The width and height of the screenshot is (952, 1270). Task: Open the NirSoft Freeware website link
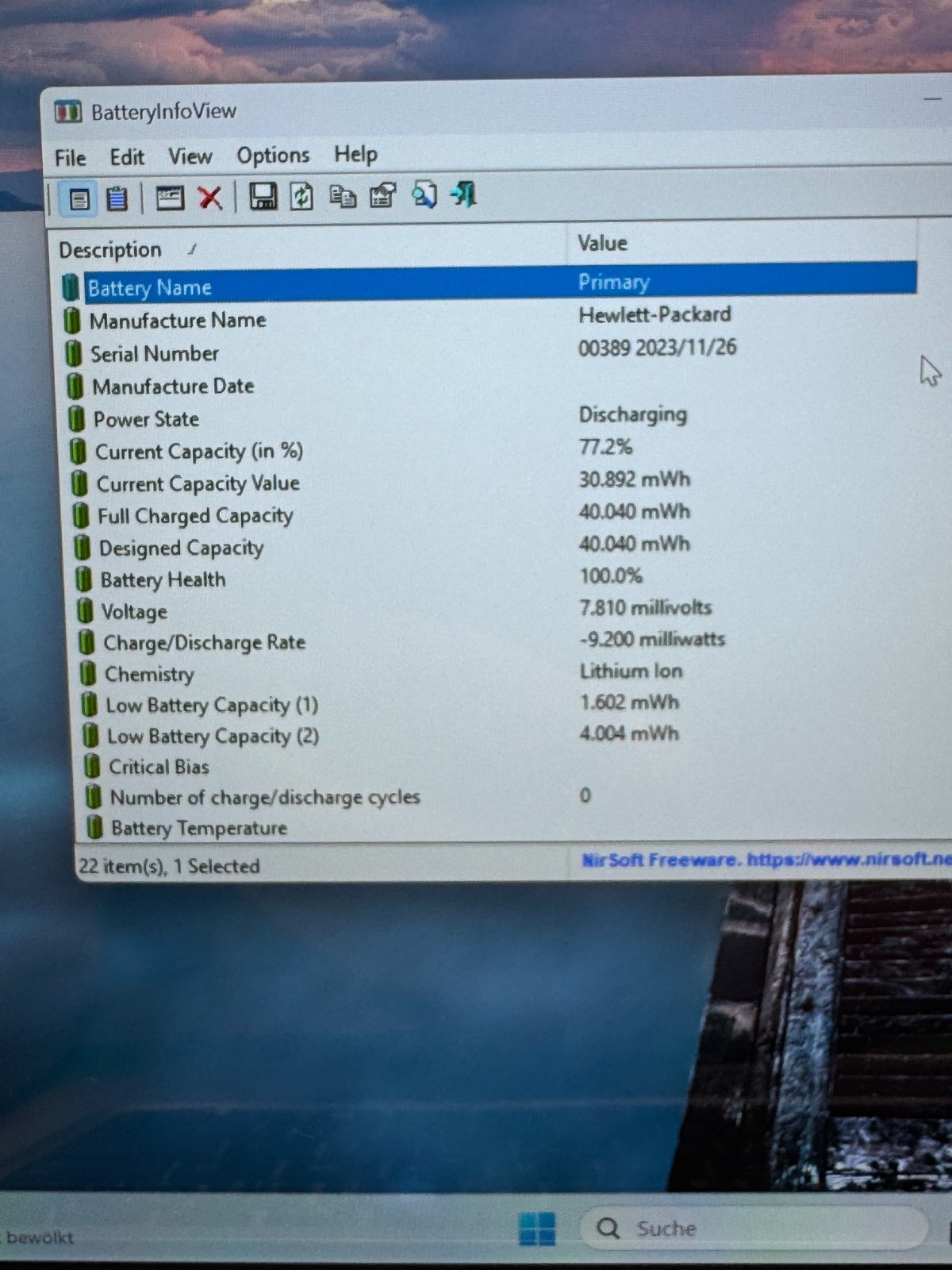(x=766, y=860)
